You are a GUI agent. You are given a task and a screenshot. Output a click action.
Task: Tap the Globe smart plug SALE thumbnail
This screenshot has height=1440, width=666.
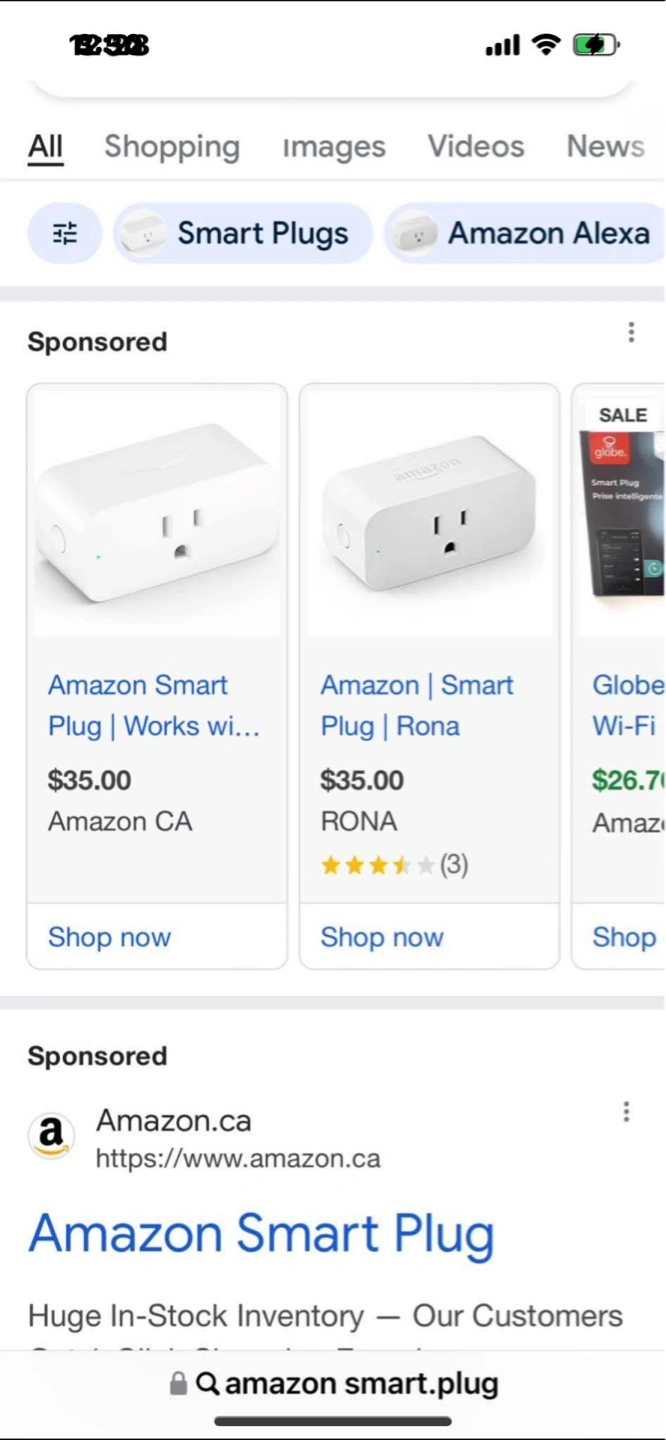pyautogui.click(x=620, y=511)
